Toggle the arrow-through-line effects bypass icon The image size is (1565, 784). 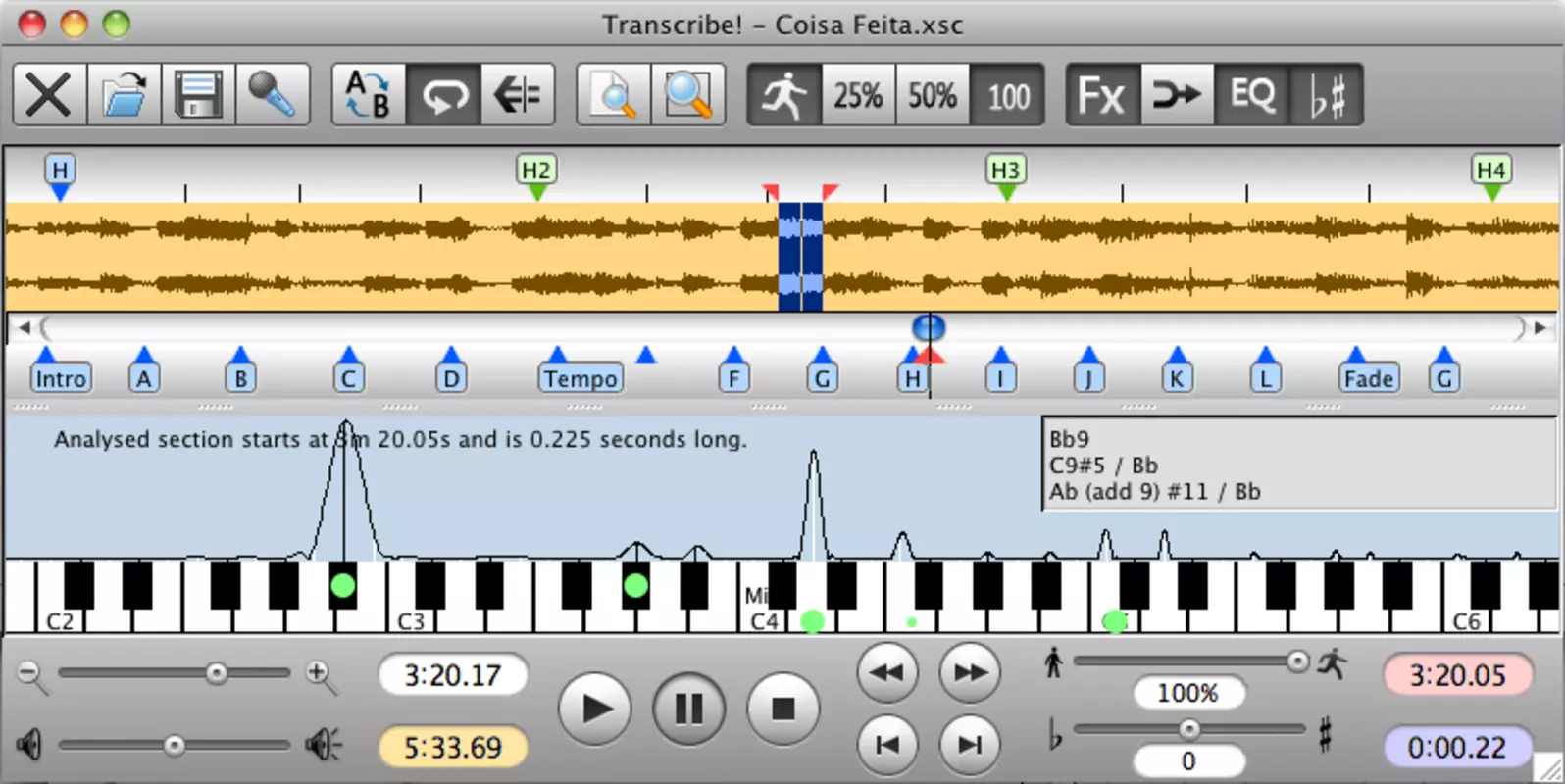1178,95
